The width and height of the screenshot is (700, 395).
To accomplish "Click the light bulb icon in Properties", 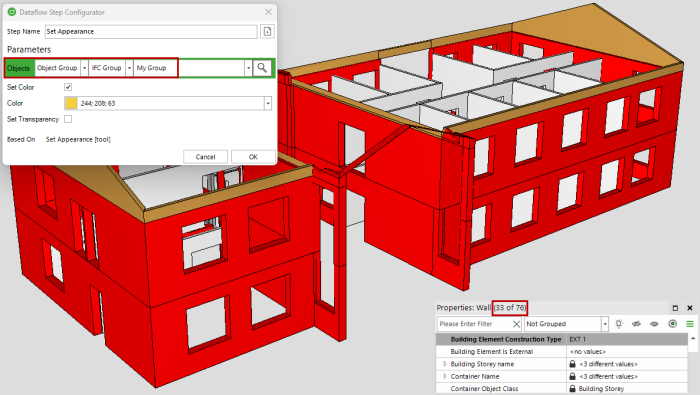I will 619,324.
